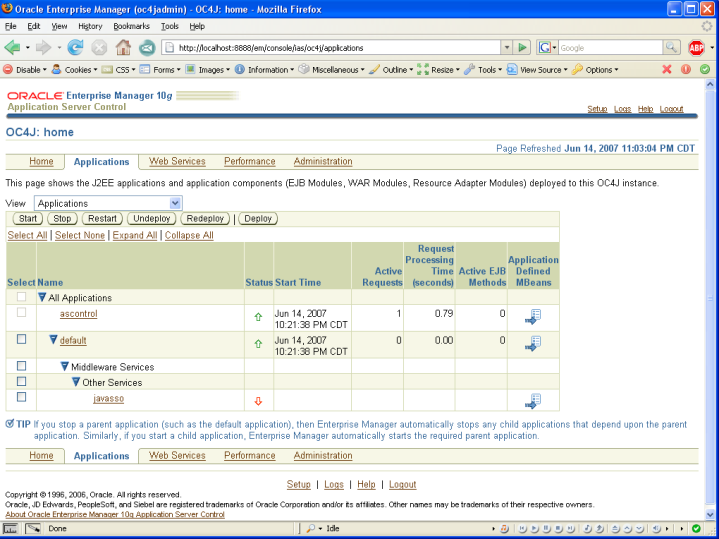Click the eject icon in the status bar
The height and width of the screenshot is (539, 719).
point(615,528)
